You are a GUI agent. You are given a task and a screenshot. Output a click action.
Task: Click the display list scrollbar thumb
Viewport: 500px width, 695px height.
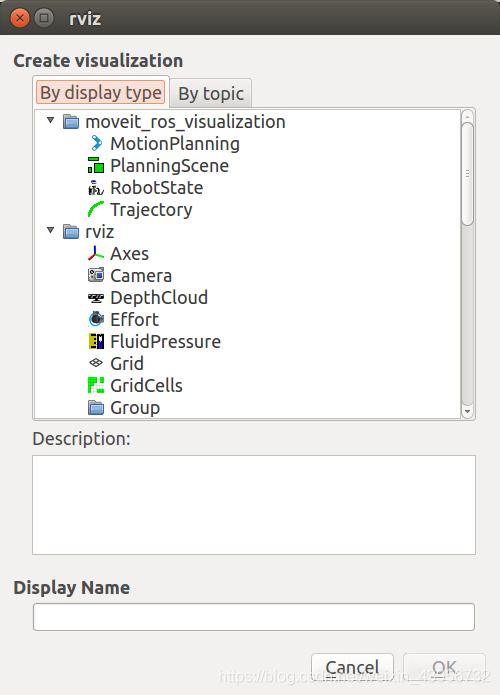tap(467, 174)
